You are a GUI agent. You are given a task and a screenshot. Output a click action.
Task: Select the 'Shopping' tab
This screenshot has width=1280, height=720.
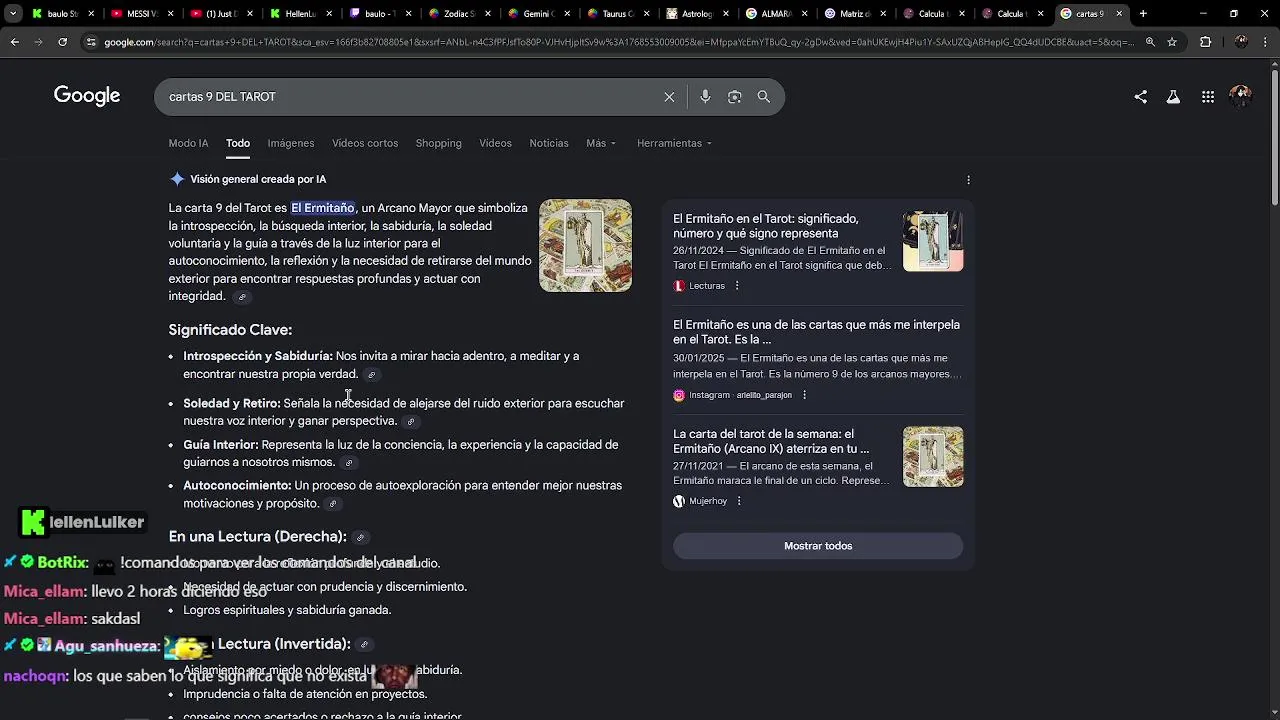tap(438, 143)
